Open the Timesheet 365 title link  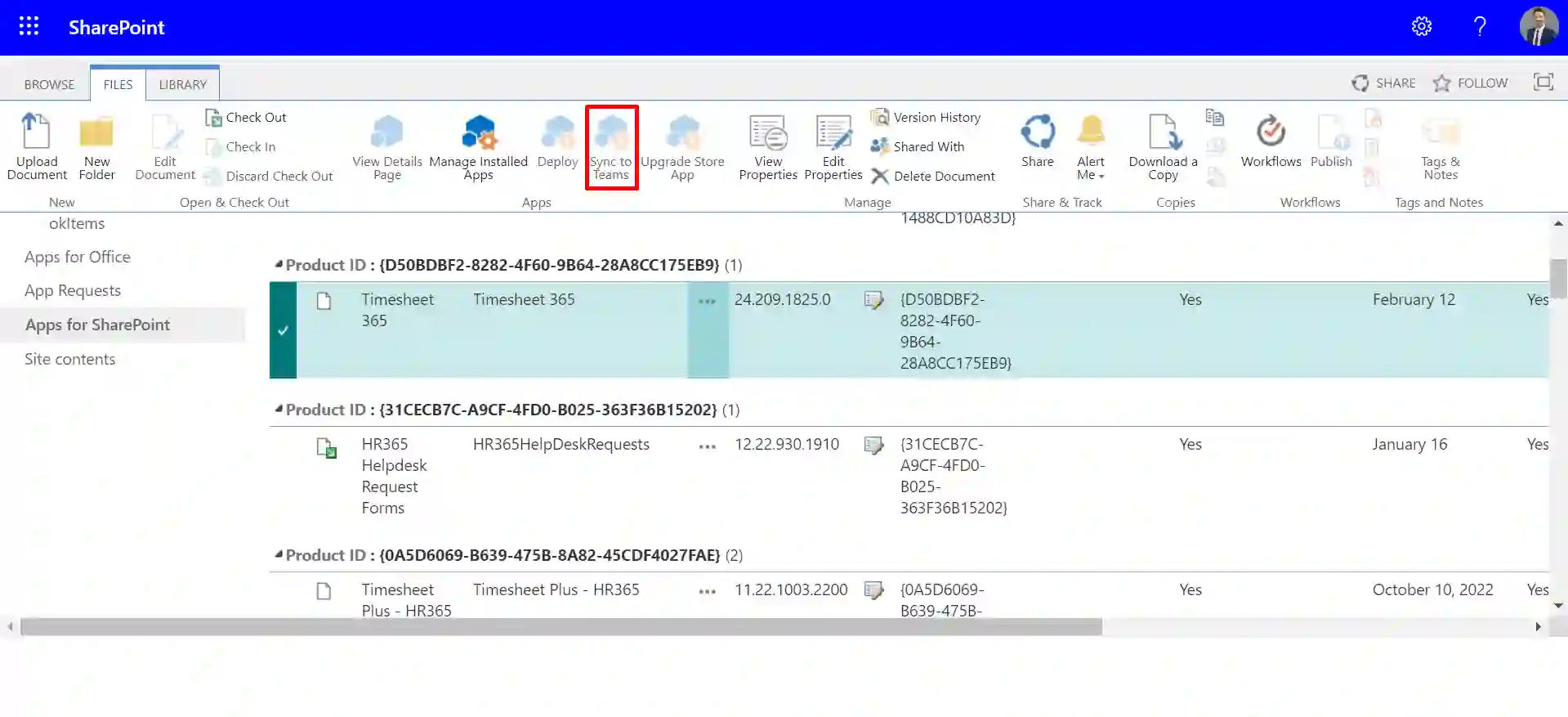coord(398,311)
